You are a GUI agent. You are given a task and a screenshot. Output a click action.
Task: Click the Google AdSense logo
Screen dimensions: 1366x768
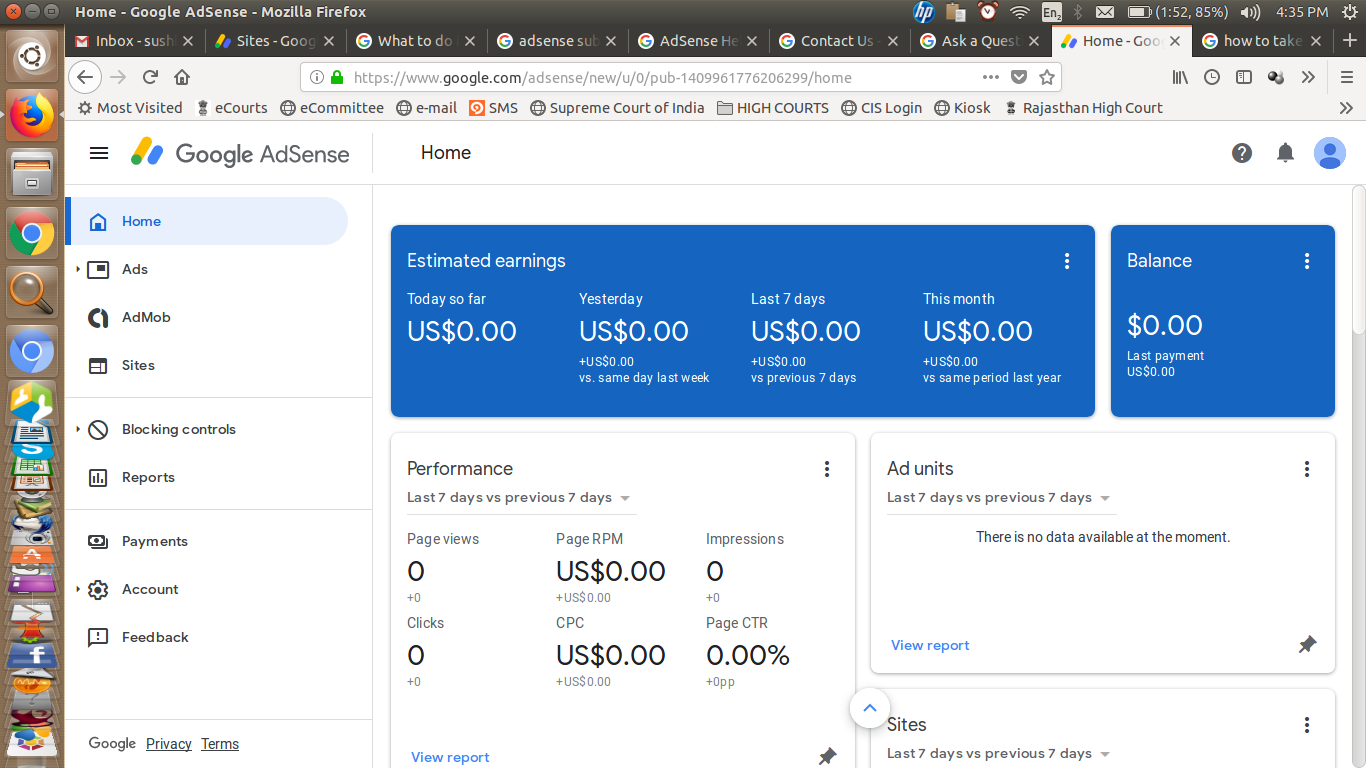[240, 153]
